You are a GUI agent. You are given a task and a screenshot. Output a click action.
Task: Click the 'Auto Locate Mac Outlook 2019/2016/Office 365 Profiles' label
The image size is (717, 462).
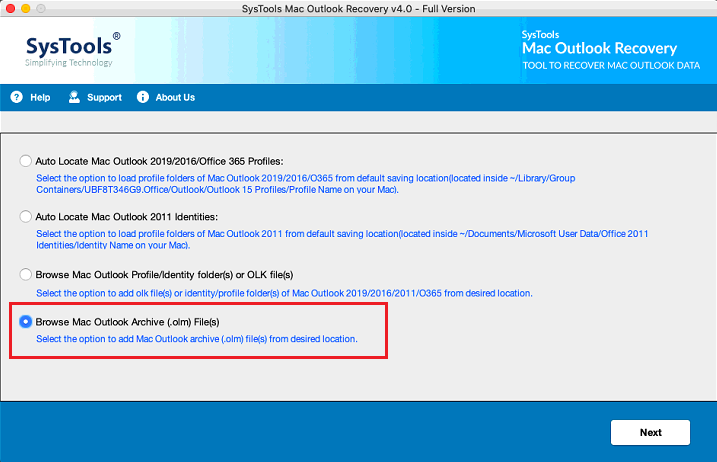[x=160, y=161]
